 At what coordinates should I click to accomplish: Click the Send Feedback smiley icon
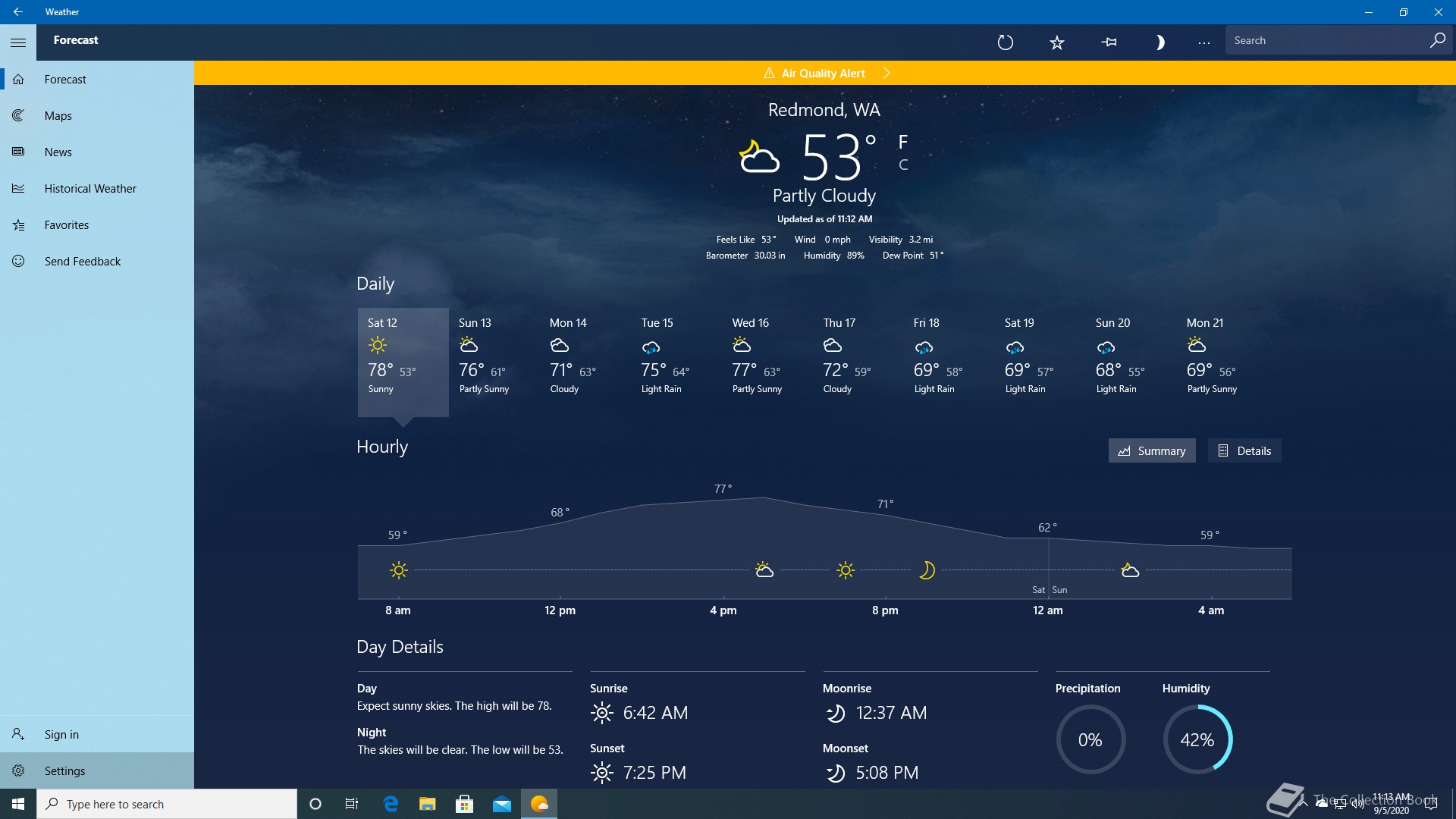(19, 262)
